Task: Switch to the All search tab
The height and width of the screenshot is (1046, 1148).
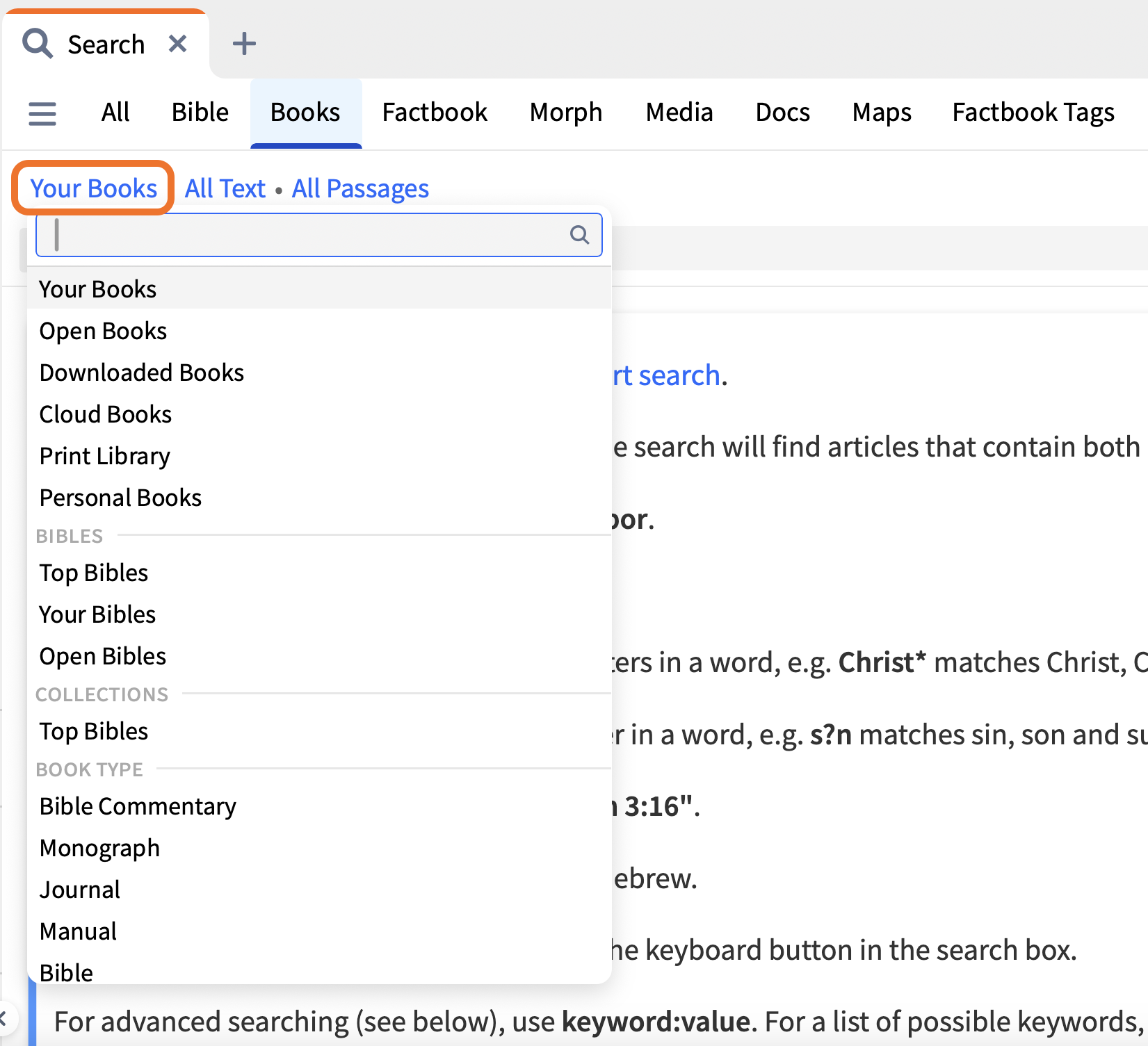Action: [115, 113]
